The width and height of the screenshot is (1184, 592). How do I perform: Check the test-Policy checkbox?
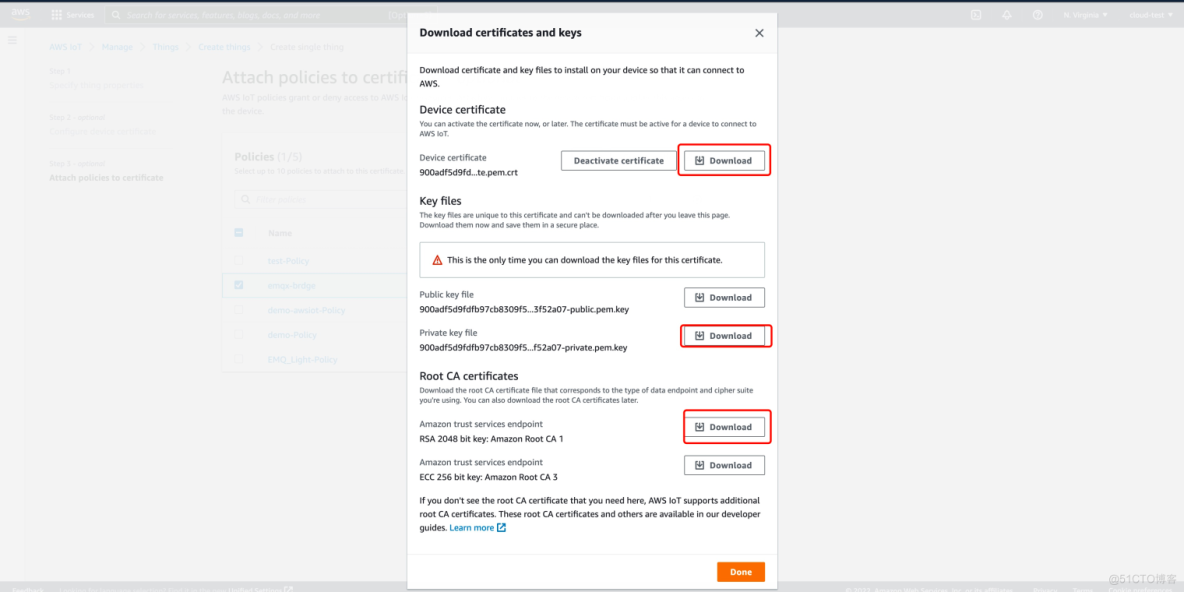point(238,261)
